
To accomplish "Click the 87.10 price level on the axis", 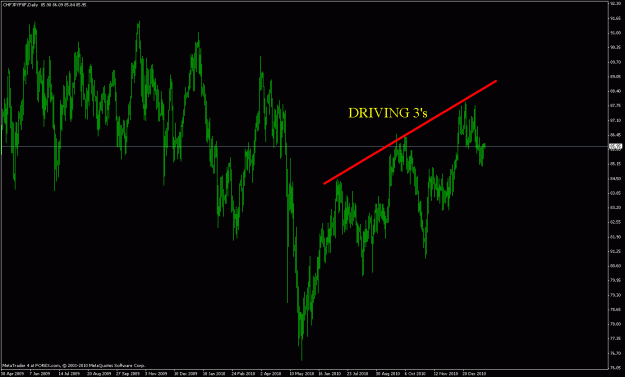I will click(x=615, y=120).
